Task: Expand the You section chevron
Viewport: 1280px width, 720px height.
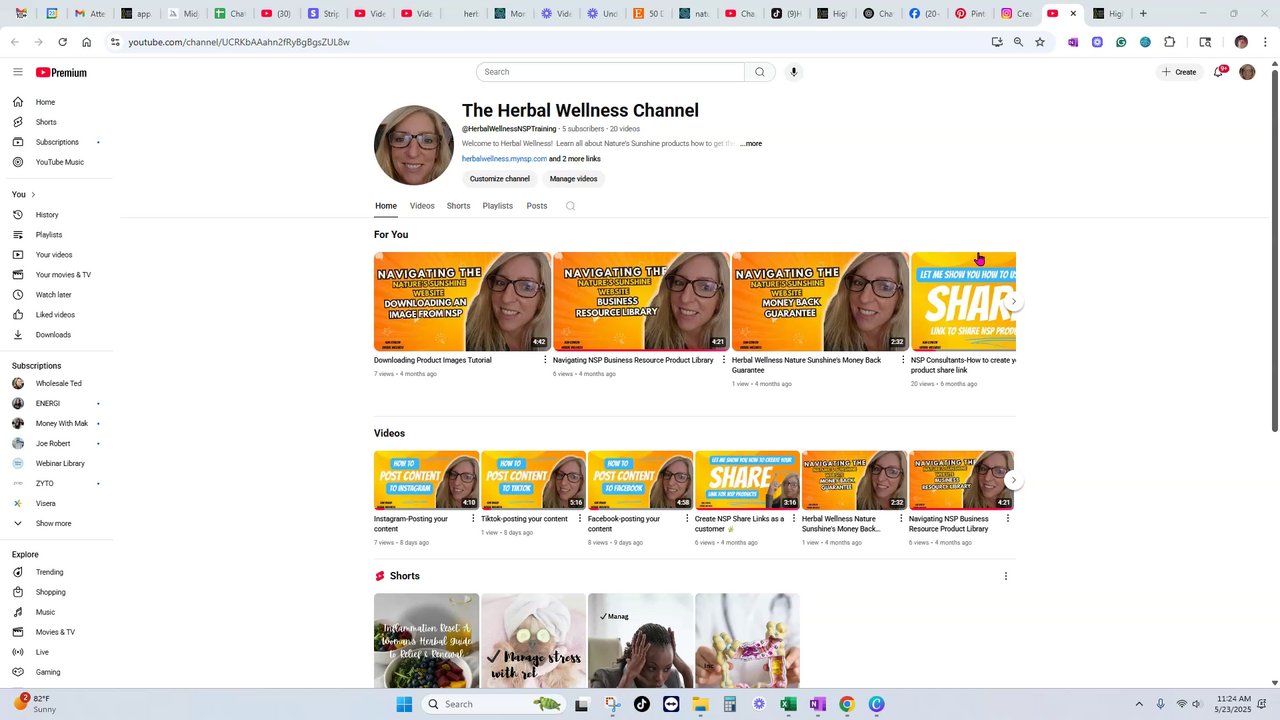Action: tap(33, 195)
